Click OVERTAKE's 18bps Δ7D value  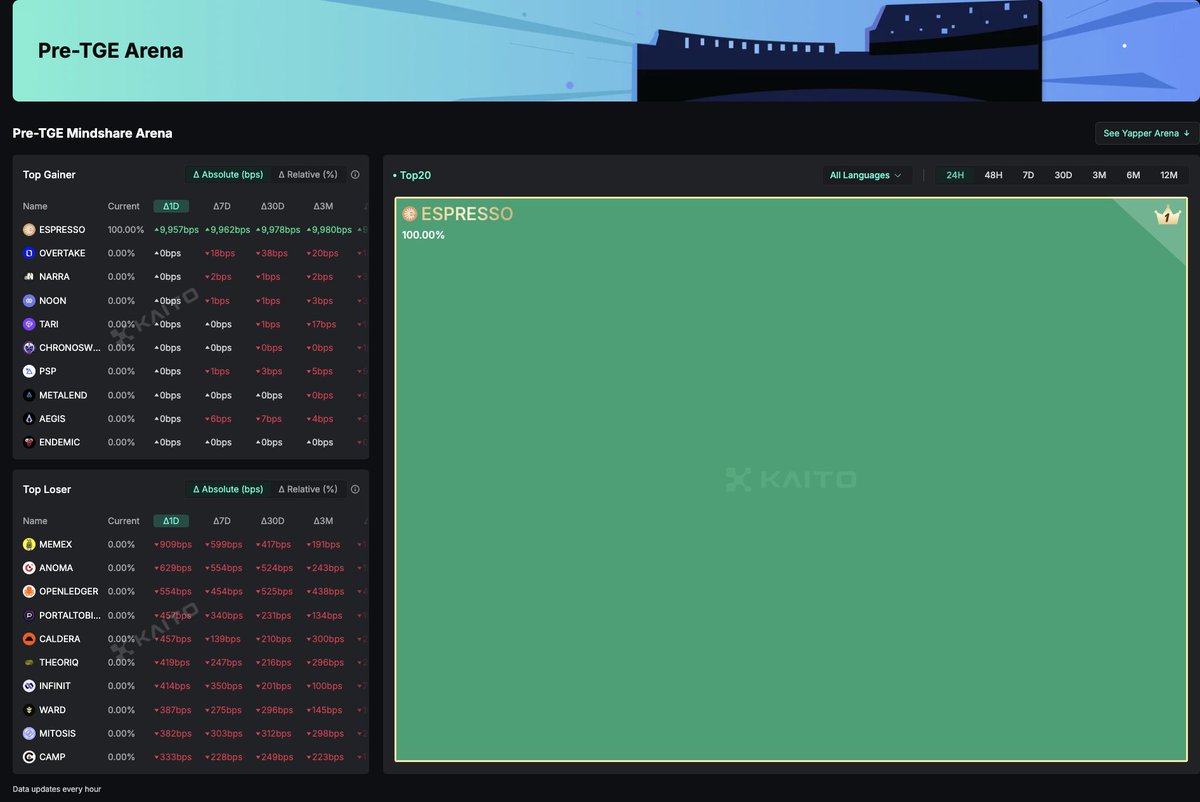coord(220,253)
